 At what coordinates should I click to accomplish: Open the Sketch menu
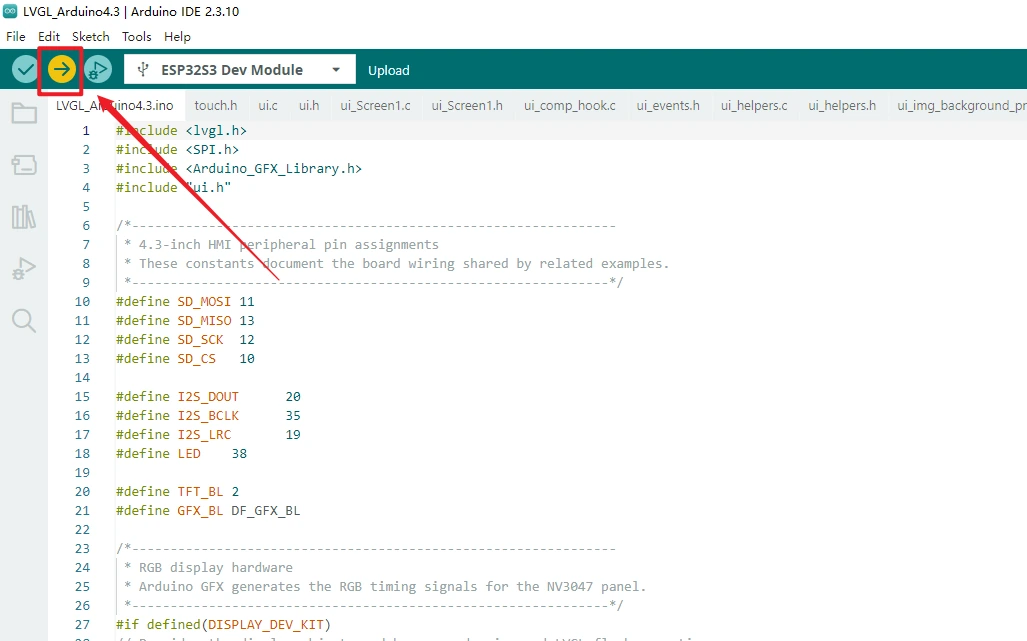coord(90,37)
